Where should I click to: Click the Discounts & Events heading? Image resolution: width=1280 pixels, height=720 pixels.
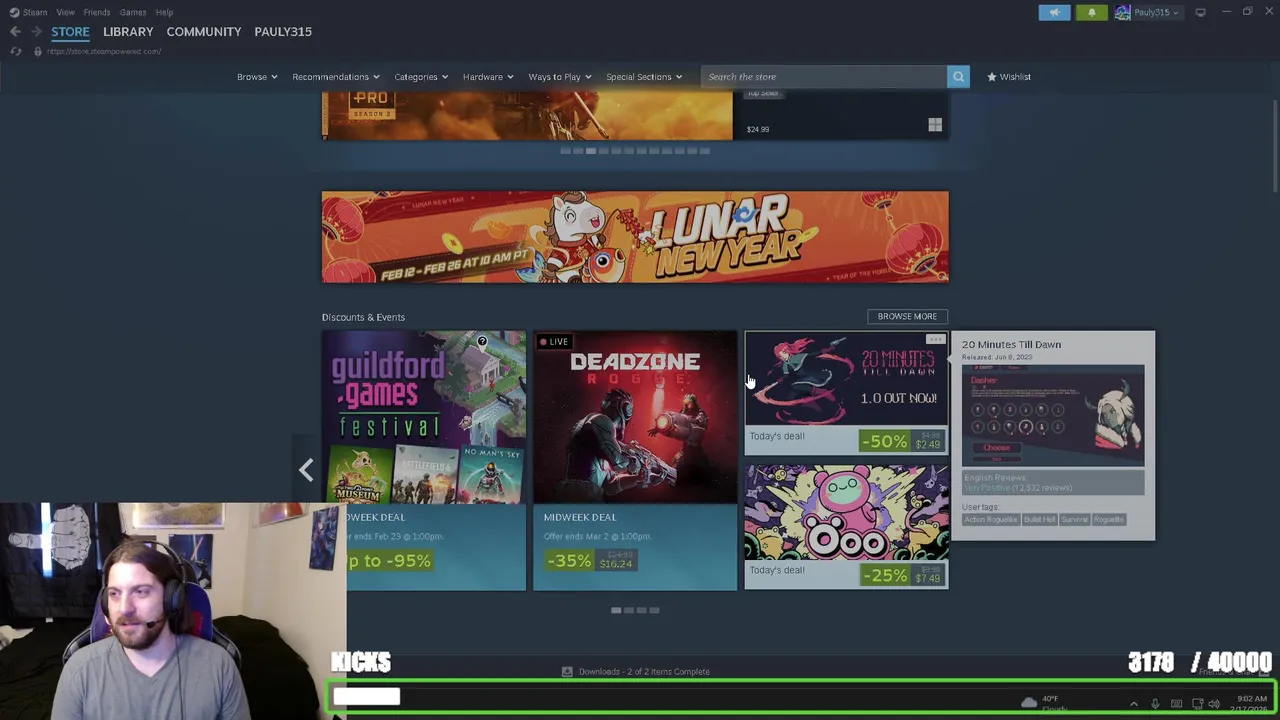[363, 317]
